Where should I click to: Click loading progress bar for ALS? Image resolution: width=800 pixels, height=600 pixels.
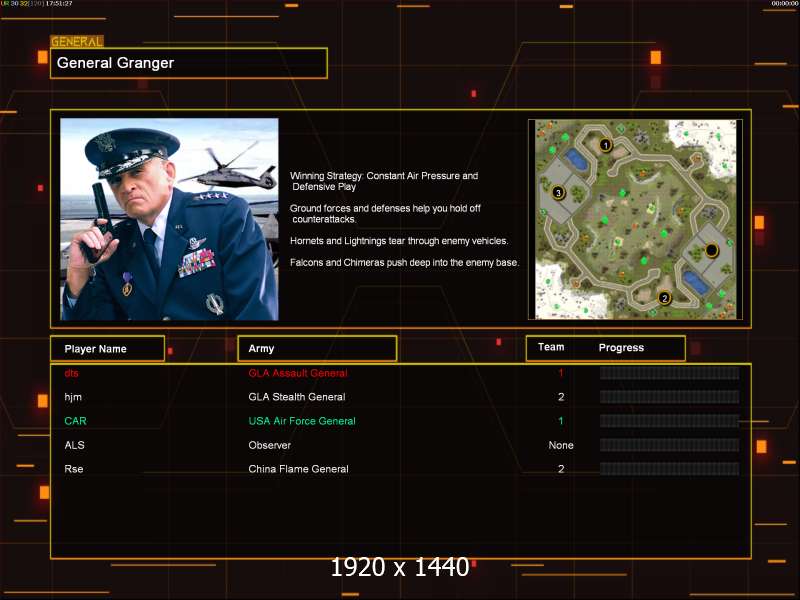pyautogui.click(x=669, y=445)
